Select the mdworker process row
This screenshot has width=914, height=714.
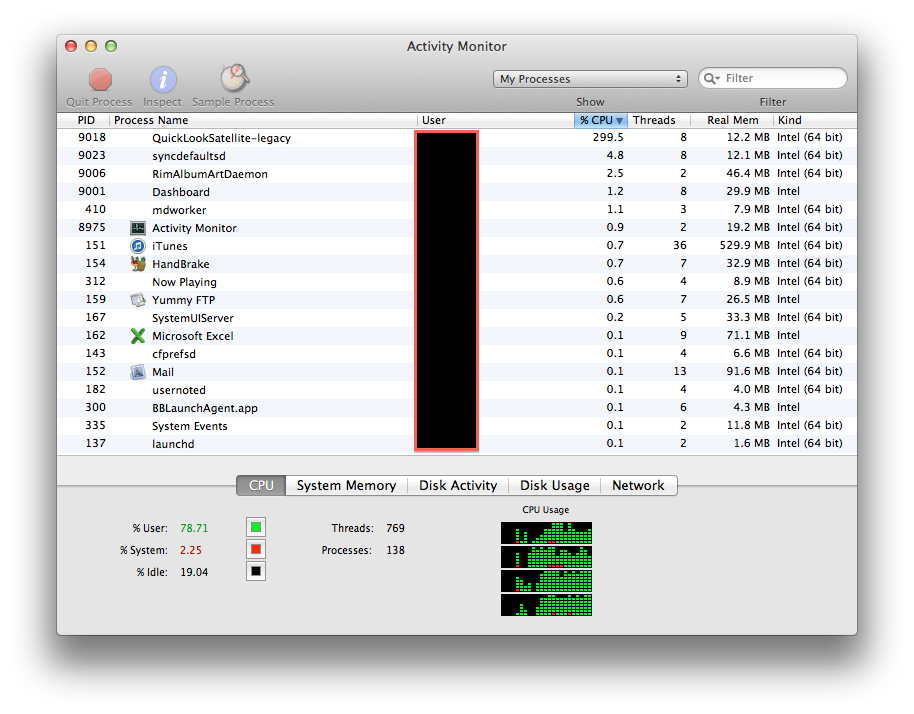coord(457,210)
